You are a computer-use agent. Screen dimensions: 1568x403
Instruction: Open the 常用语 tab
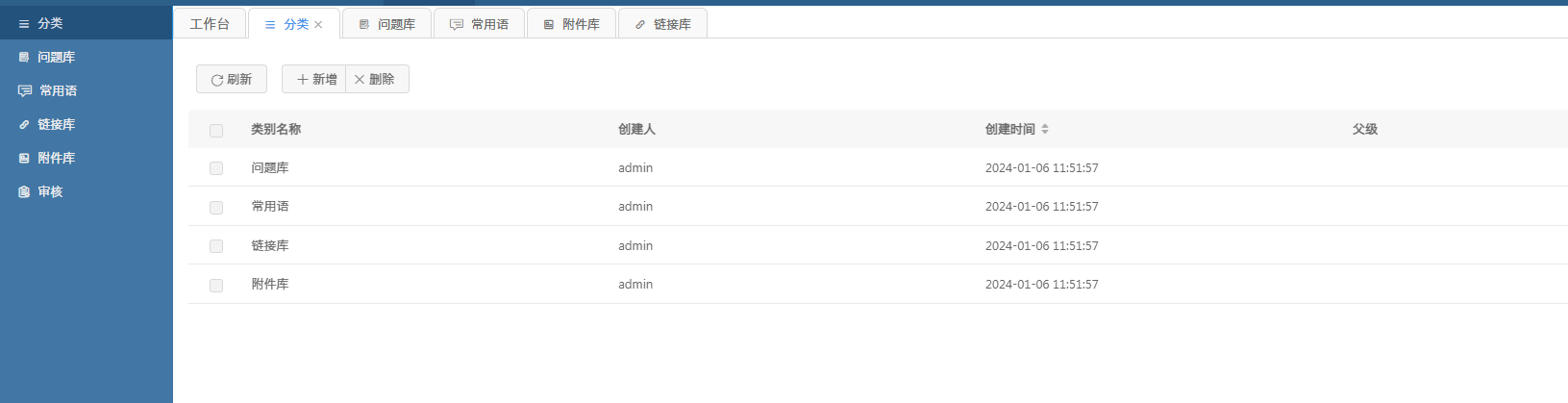(x=480, y=24)
